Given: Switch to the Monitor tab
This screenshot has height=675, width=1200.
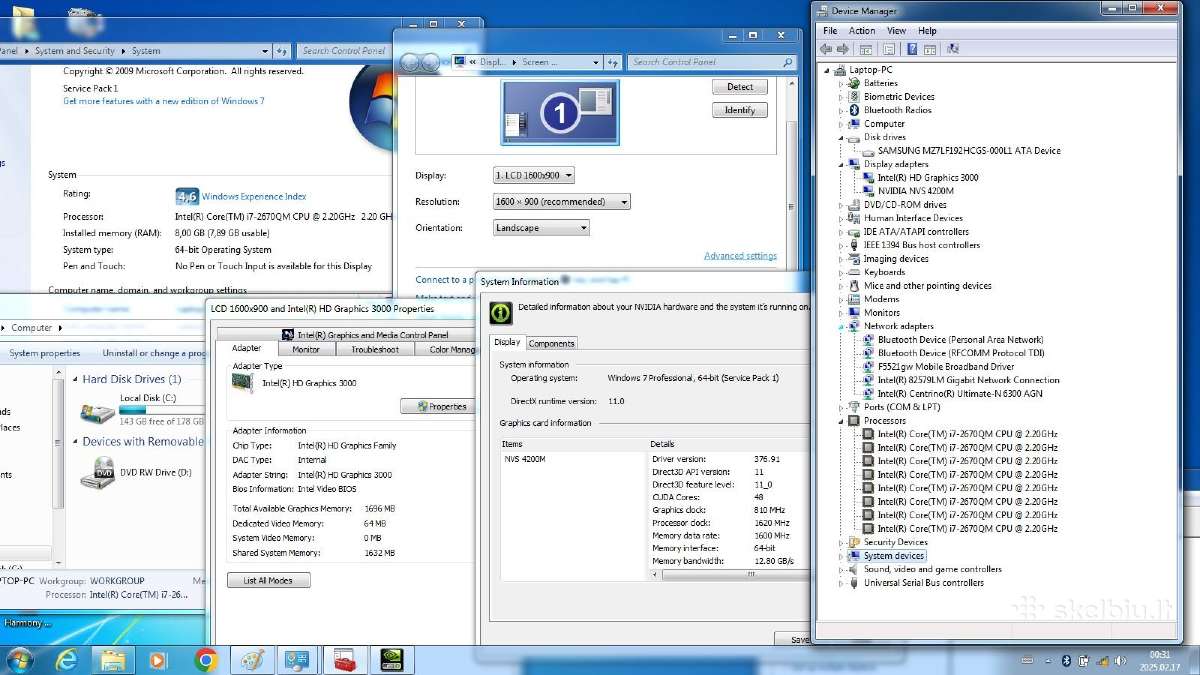Looking at the screenshot, I should 306,349.
